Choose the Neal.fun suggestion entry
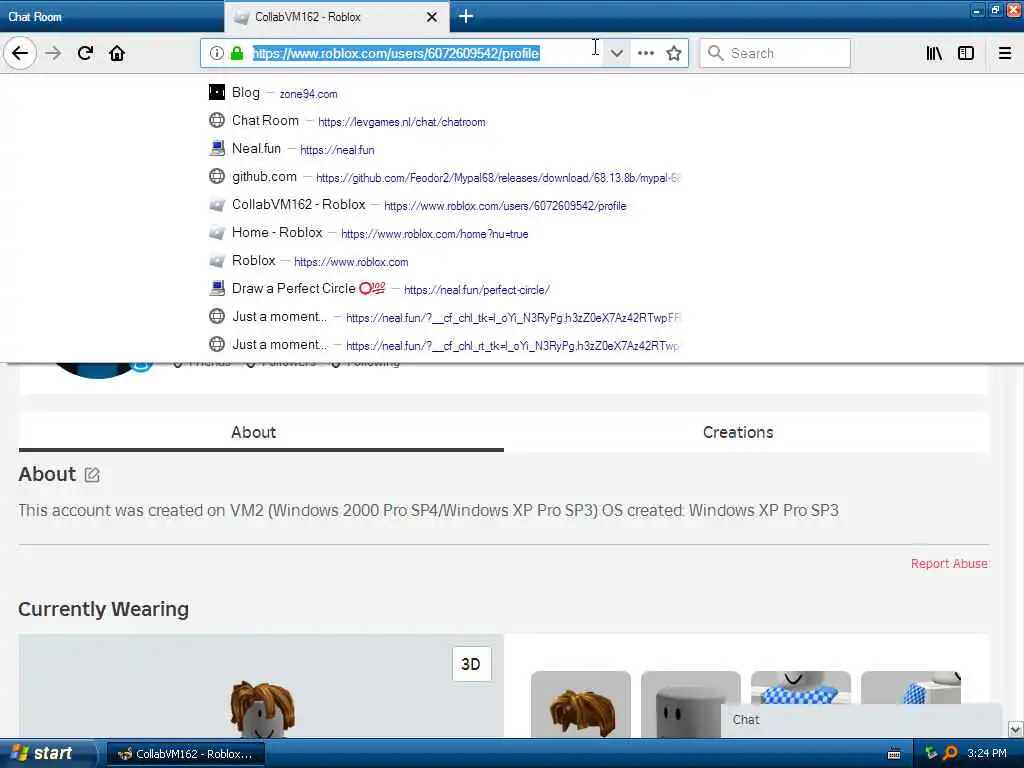 pos(444,149)
